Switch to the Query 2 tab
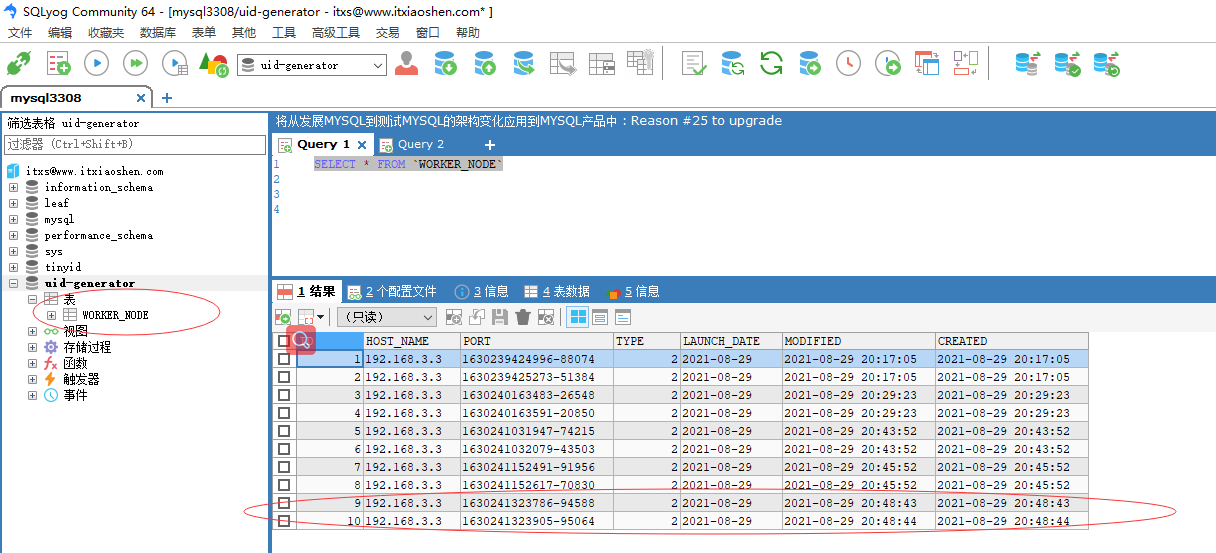This screenshot has width=1216, height=553. (x=420, y=144)
